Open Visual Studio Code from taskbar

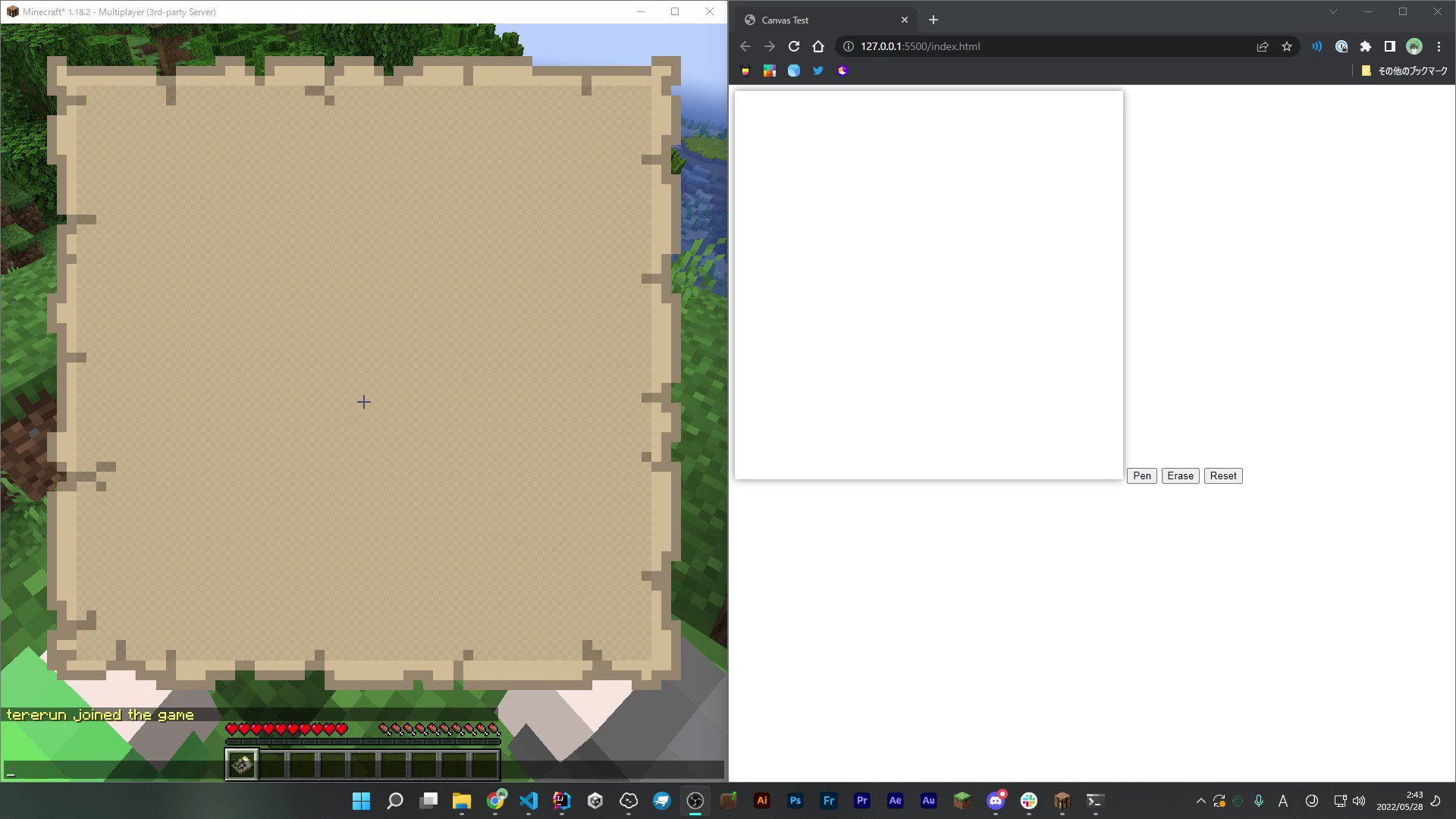(529, 801)
